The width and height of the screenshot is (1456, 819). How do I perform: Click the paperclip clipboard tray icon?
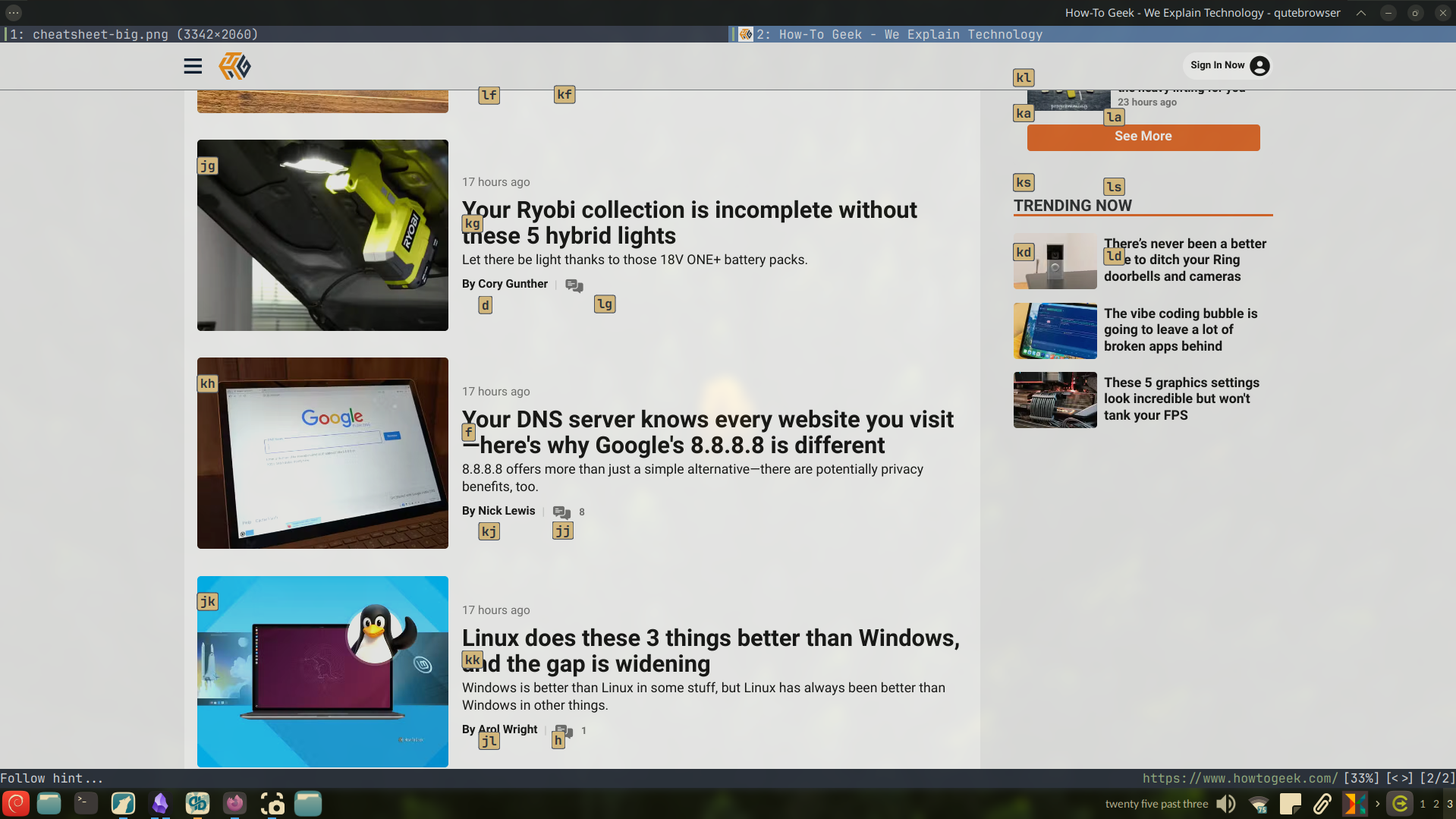click(1322, 804)
